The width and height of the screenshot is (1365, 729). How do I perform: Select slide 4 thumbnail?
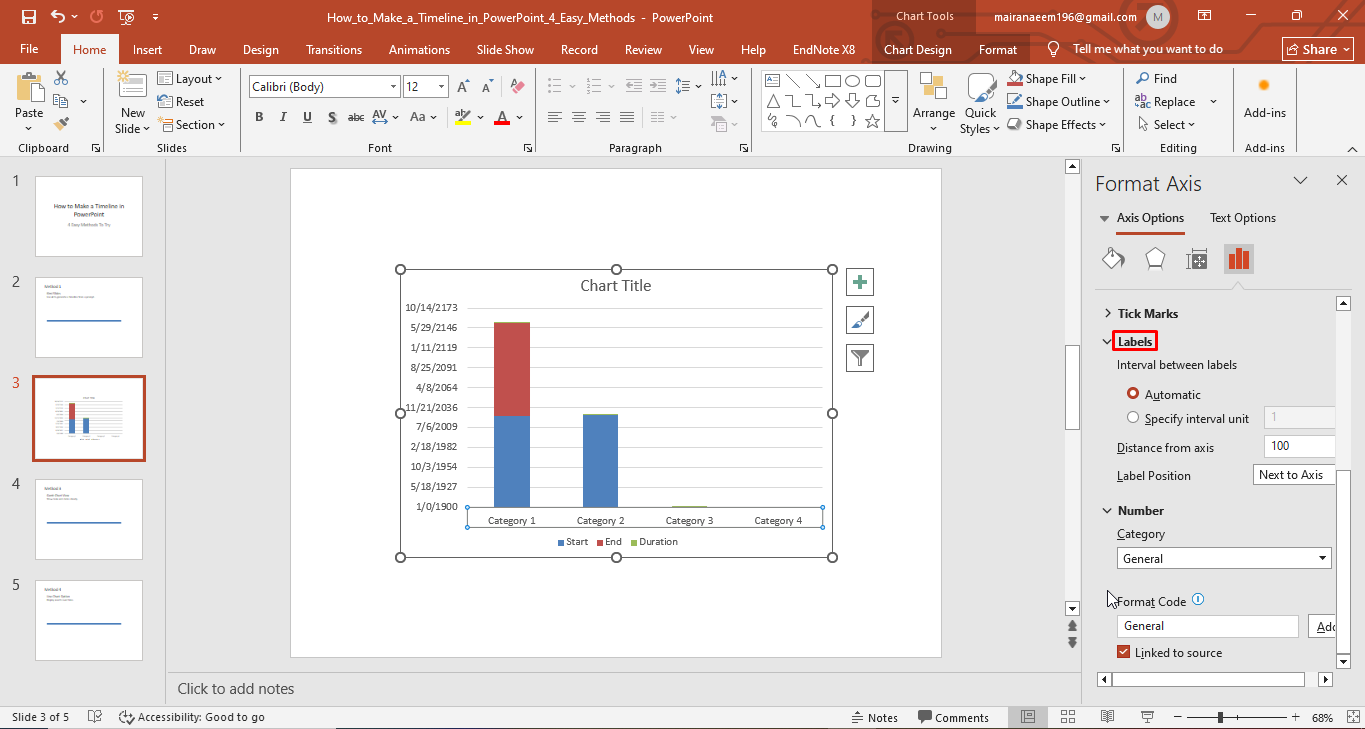click(x=89, y=519)
